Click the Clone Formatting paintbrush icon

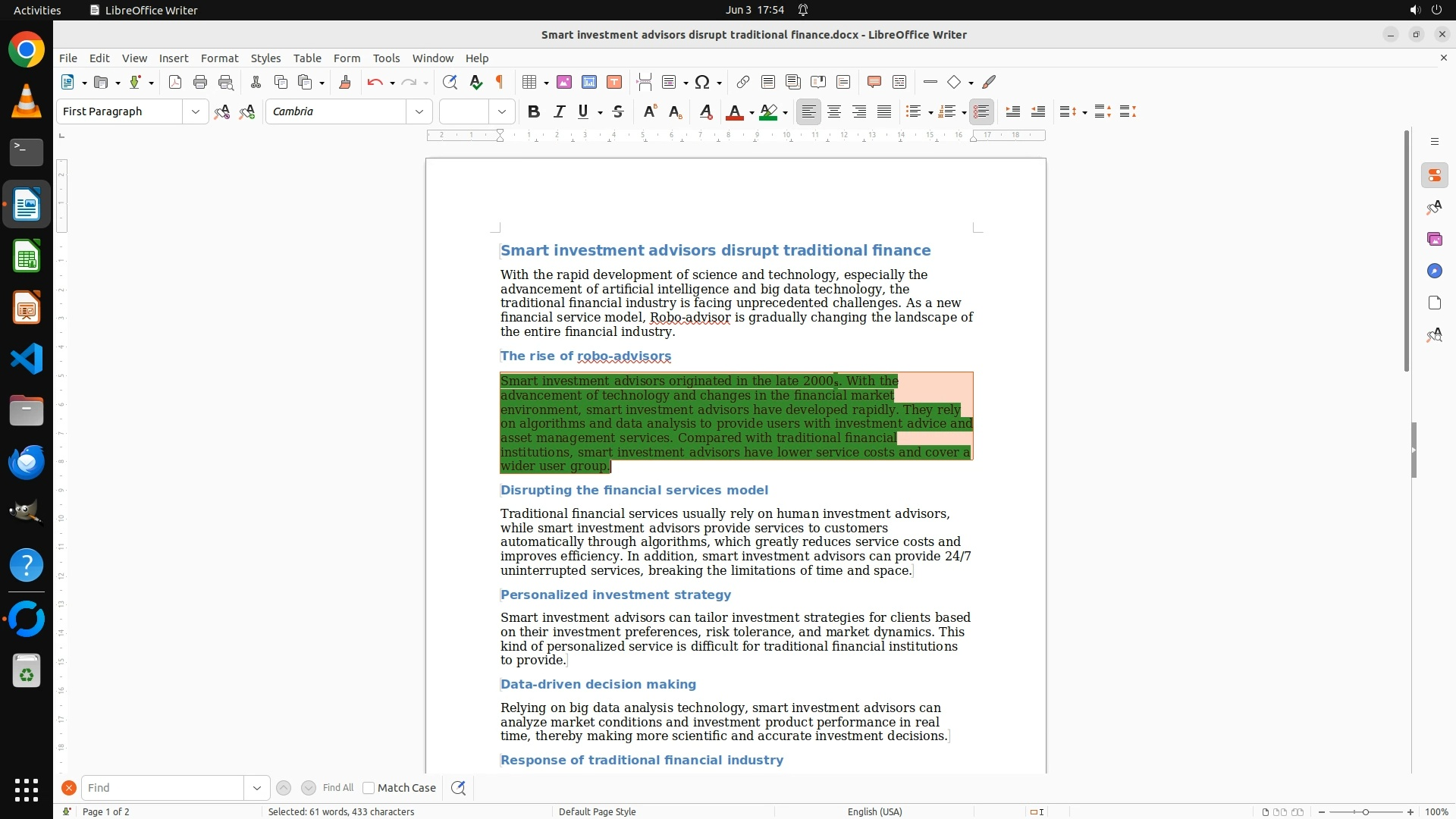click(344, 82)
